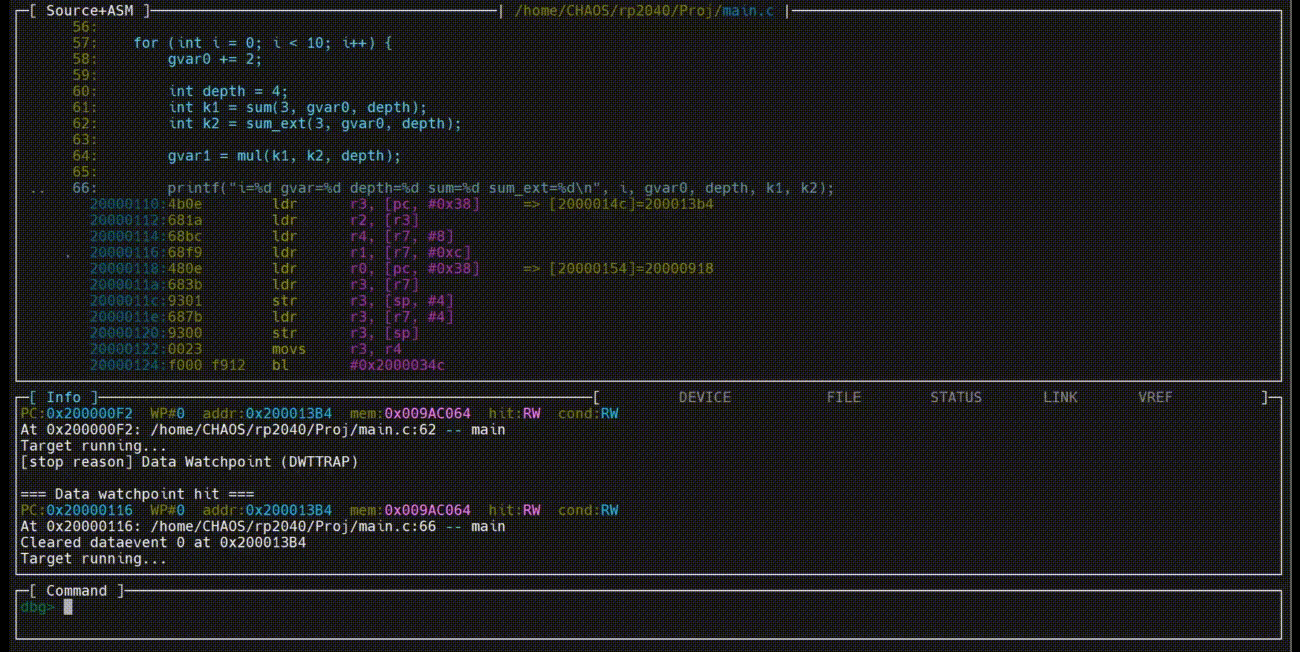This screenshot has width=1300, height=652.
Task: Click source line 58 gvar0 += 2
Action: (x=214, y=59)
